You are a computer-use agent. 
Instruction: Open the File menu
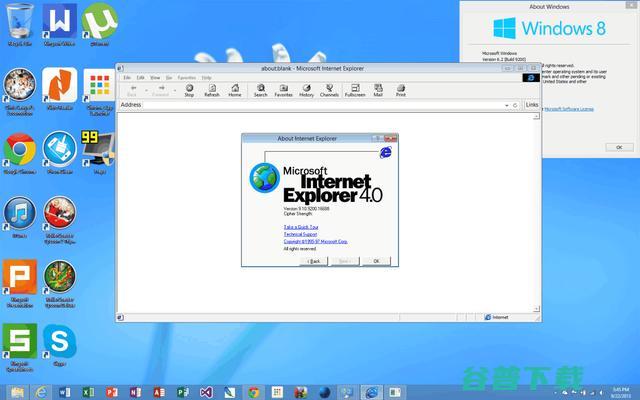tap(127, 77)
